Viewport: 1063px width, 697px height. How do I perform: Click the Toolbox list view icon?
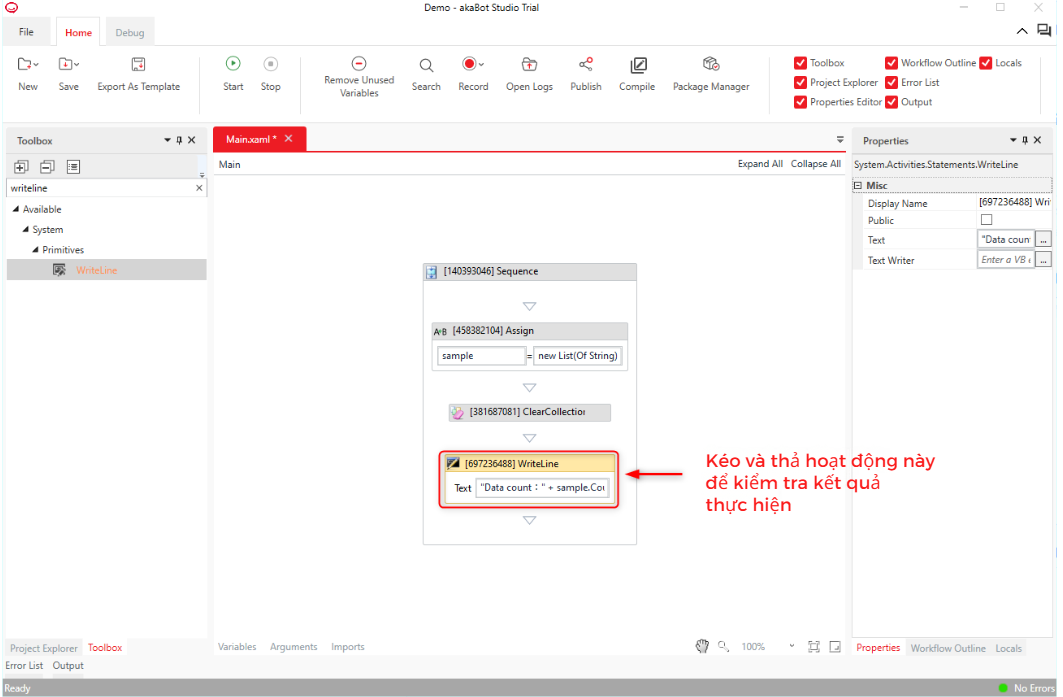(73, 166)
